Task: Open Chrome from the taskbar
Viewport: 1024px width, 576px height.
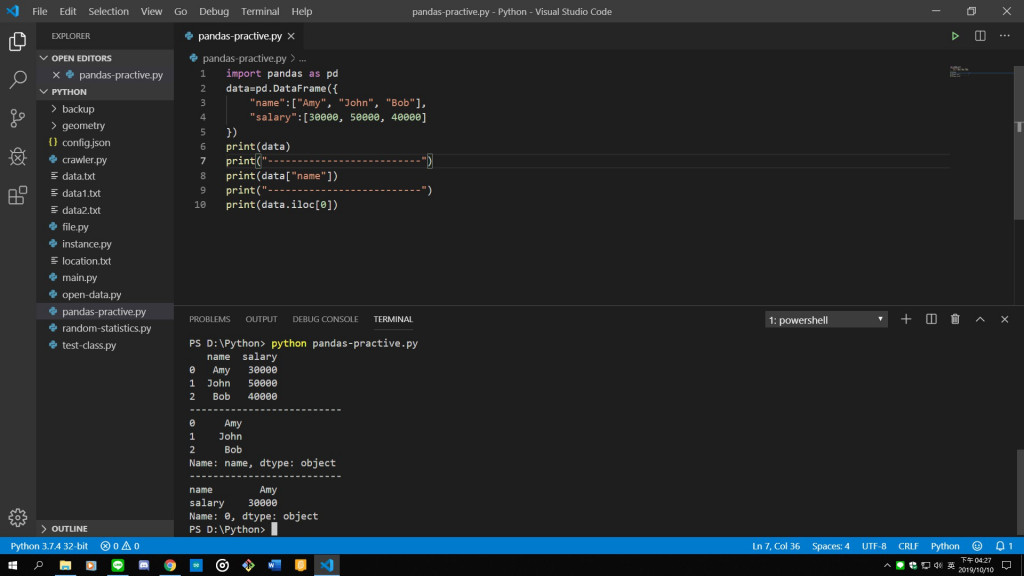Action: click(x=170, y=566)
